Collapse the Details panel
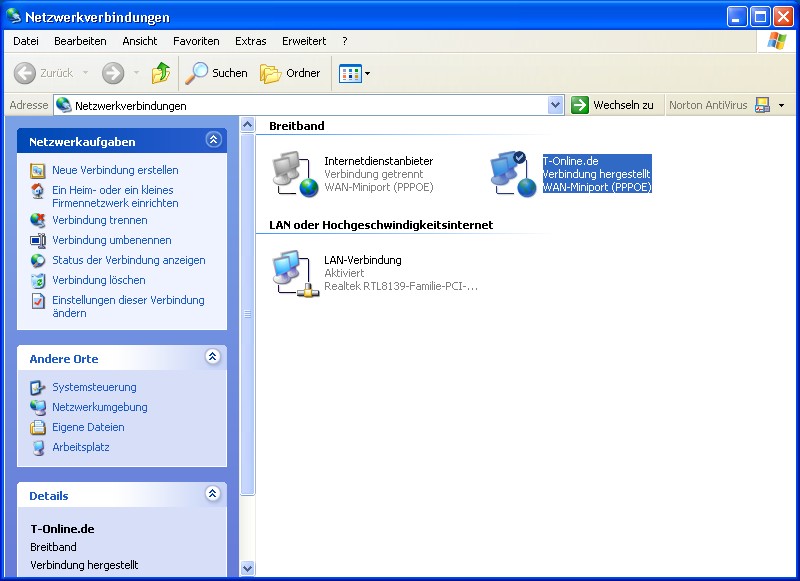The height and width of the screenshot is (581, 800). (x=212, y=494)
